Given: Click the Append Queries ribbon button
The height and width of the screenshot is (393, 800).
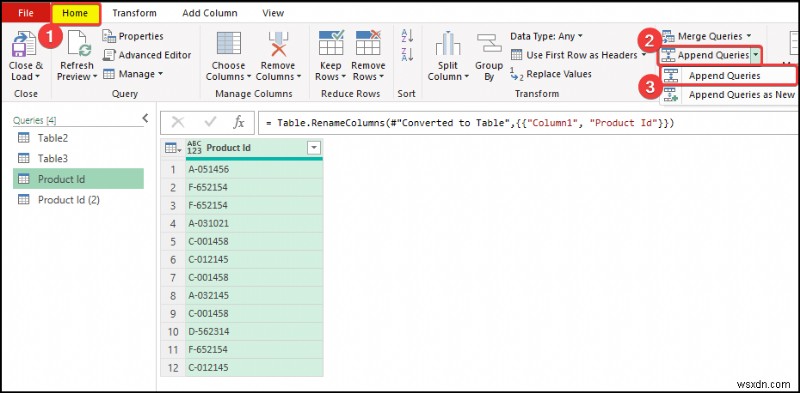Looking at the screenshot, I should point(706,55).
